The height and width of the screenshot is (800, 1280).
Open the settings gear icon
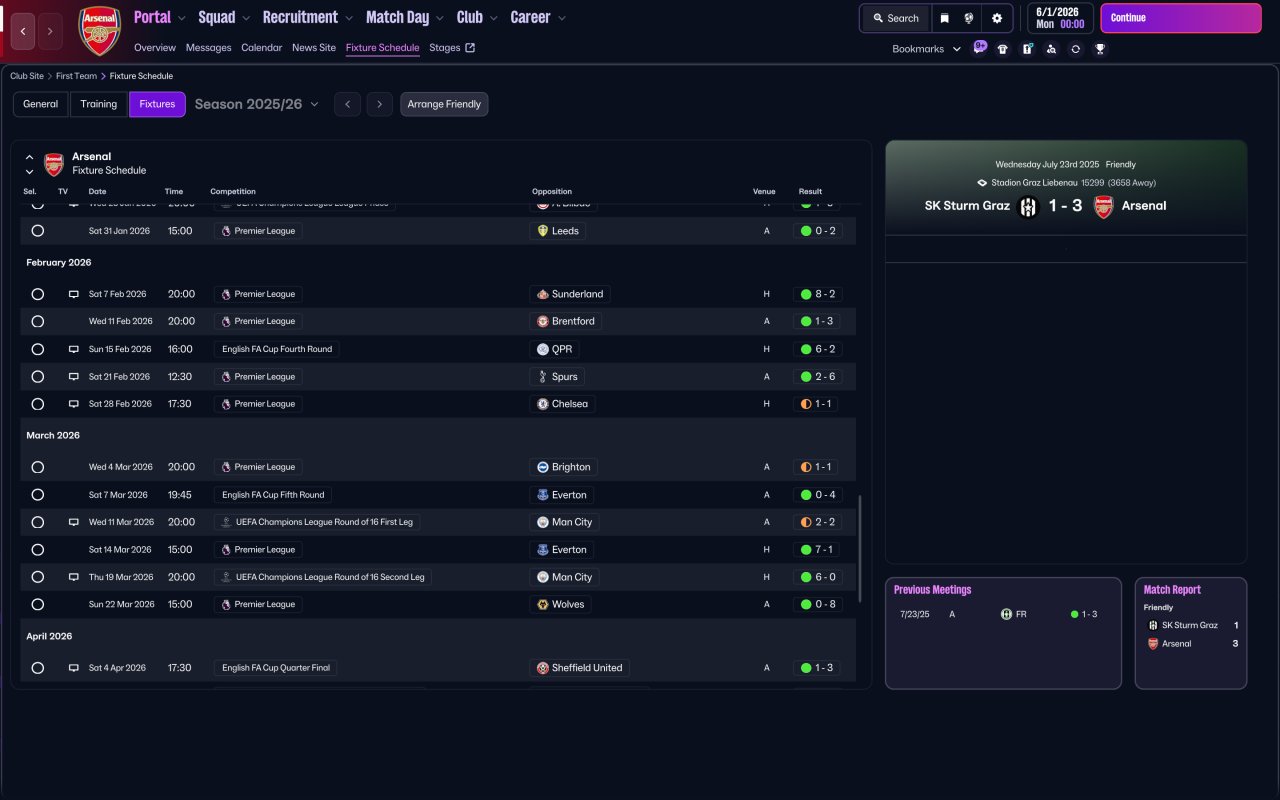[996, 18]
